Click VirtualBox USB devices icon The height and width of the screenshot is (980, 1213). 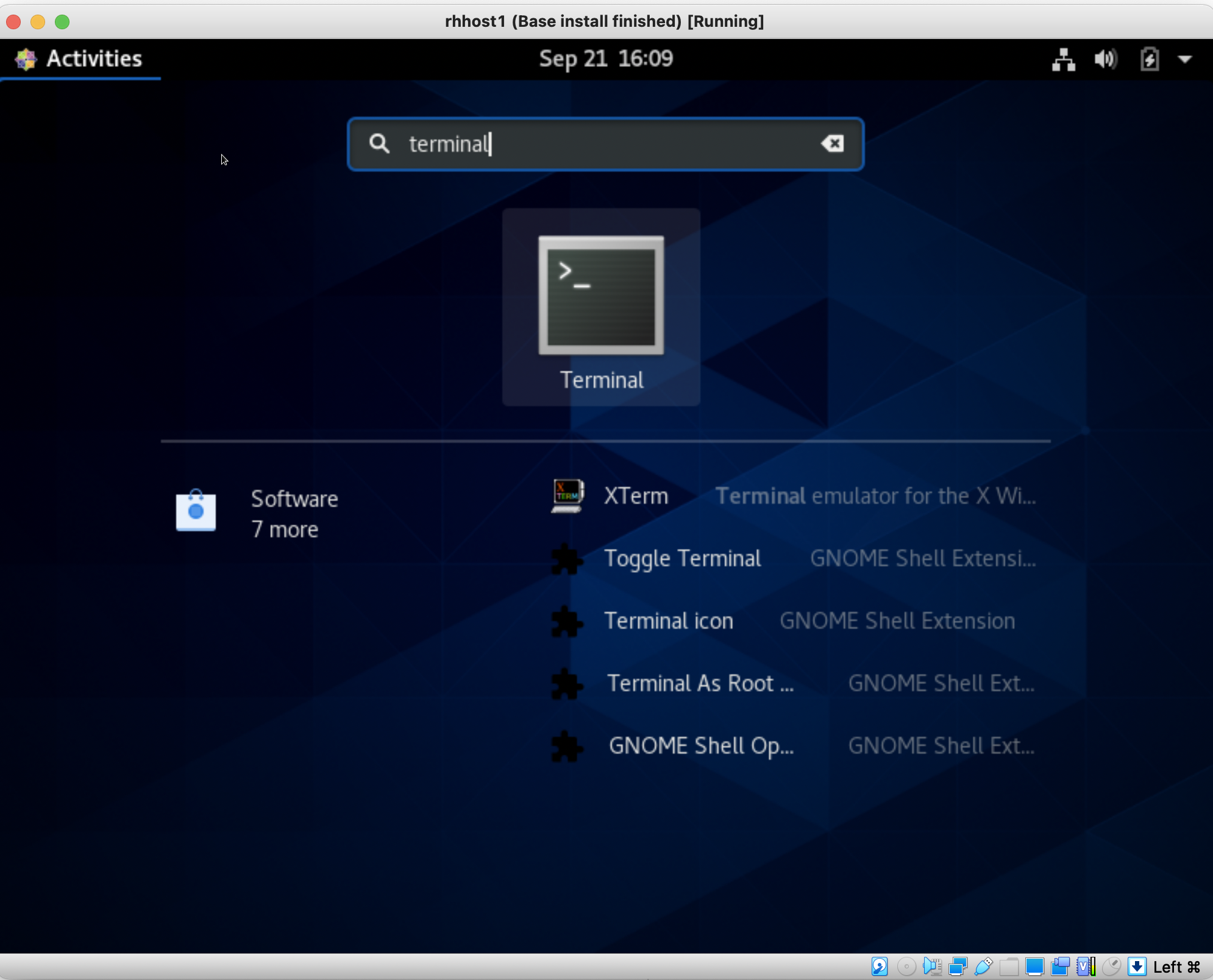[983, 967]
